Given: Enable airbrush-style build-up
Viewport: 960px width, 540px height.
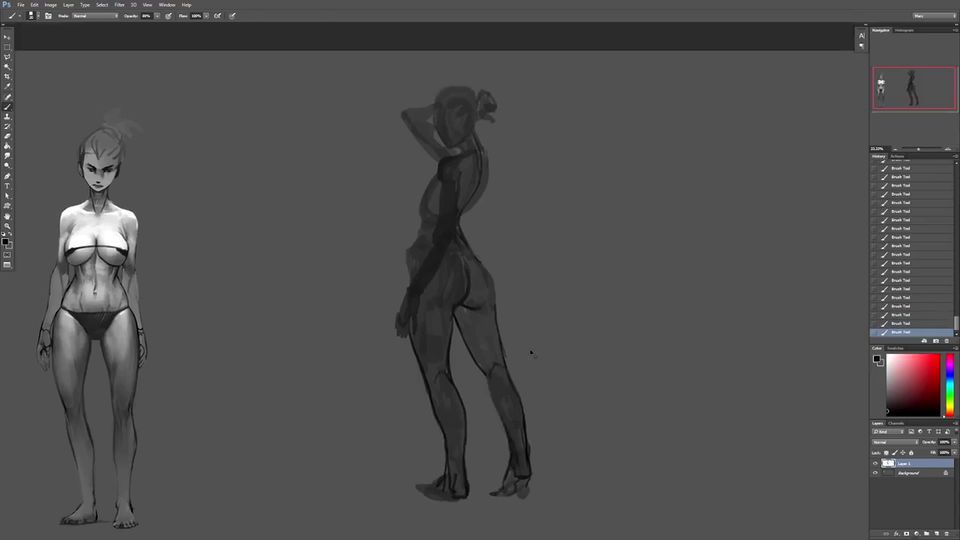Looking at the screenshot, I should (217, 16).
